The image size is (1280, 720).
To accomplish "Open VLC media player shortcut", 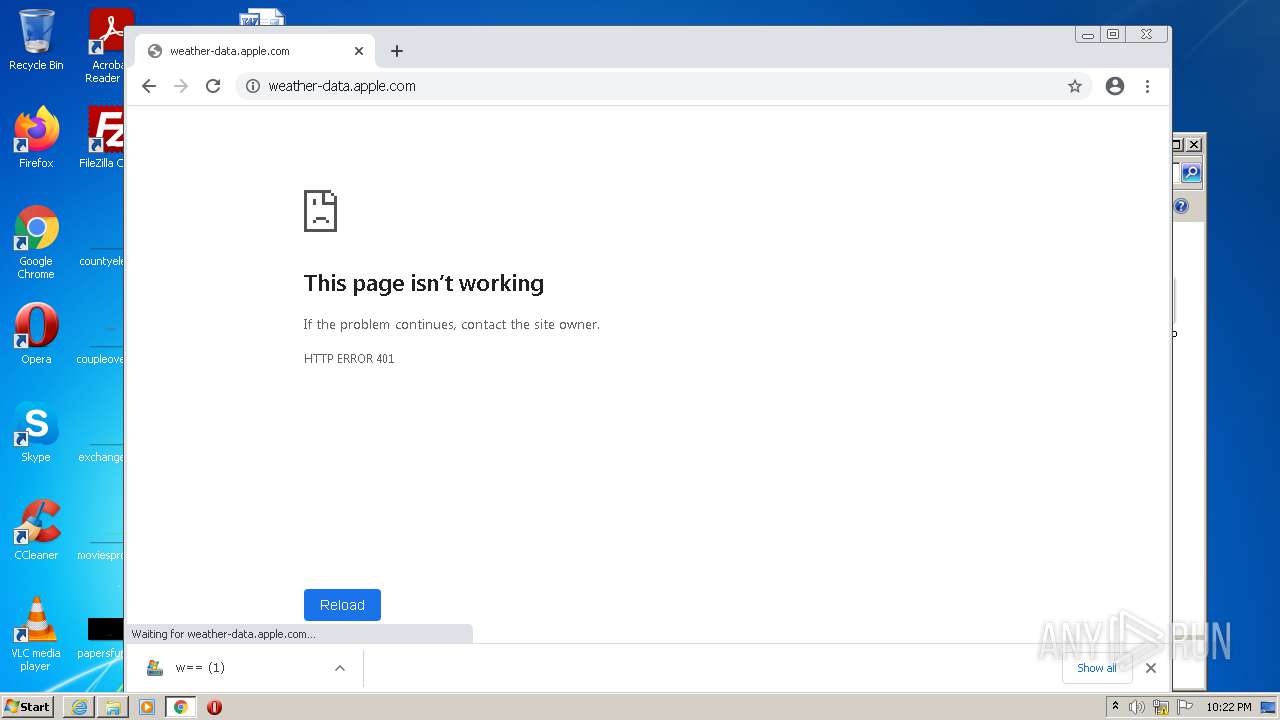I will click(x=36, y=634).
